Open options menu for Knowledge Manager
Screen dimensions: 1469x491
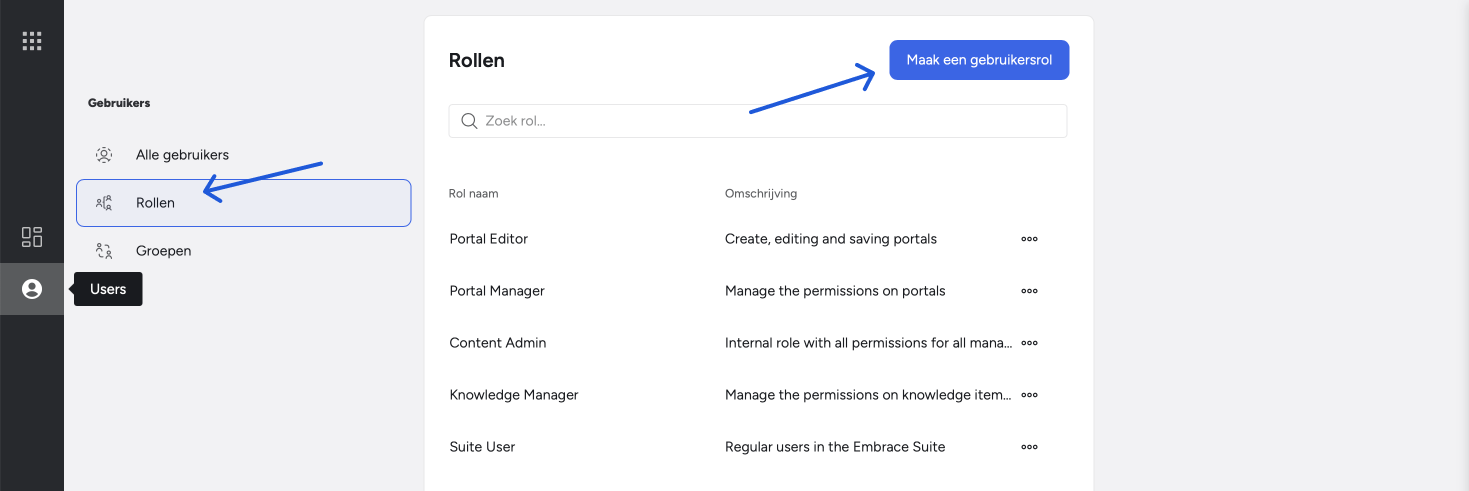1029,395
